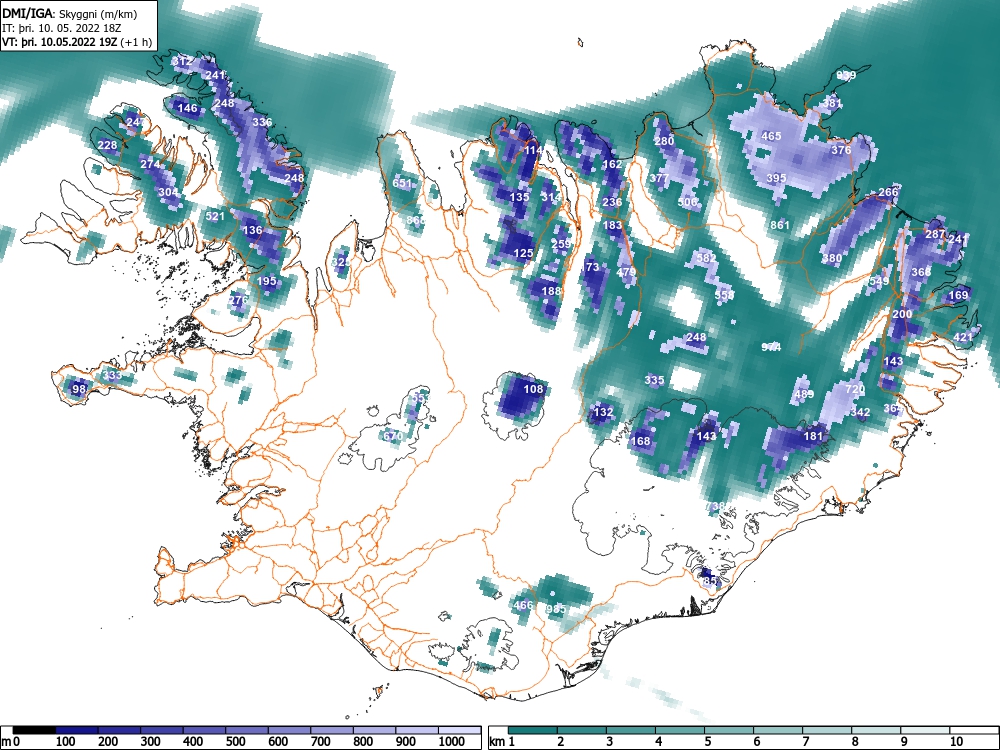Click the visibility value '479' on the map
1000x750 pixels.
[x=626, y=272]
